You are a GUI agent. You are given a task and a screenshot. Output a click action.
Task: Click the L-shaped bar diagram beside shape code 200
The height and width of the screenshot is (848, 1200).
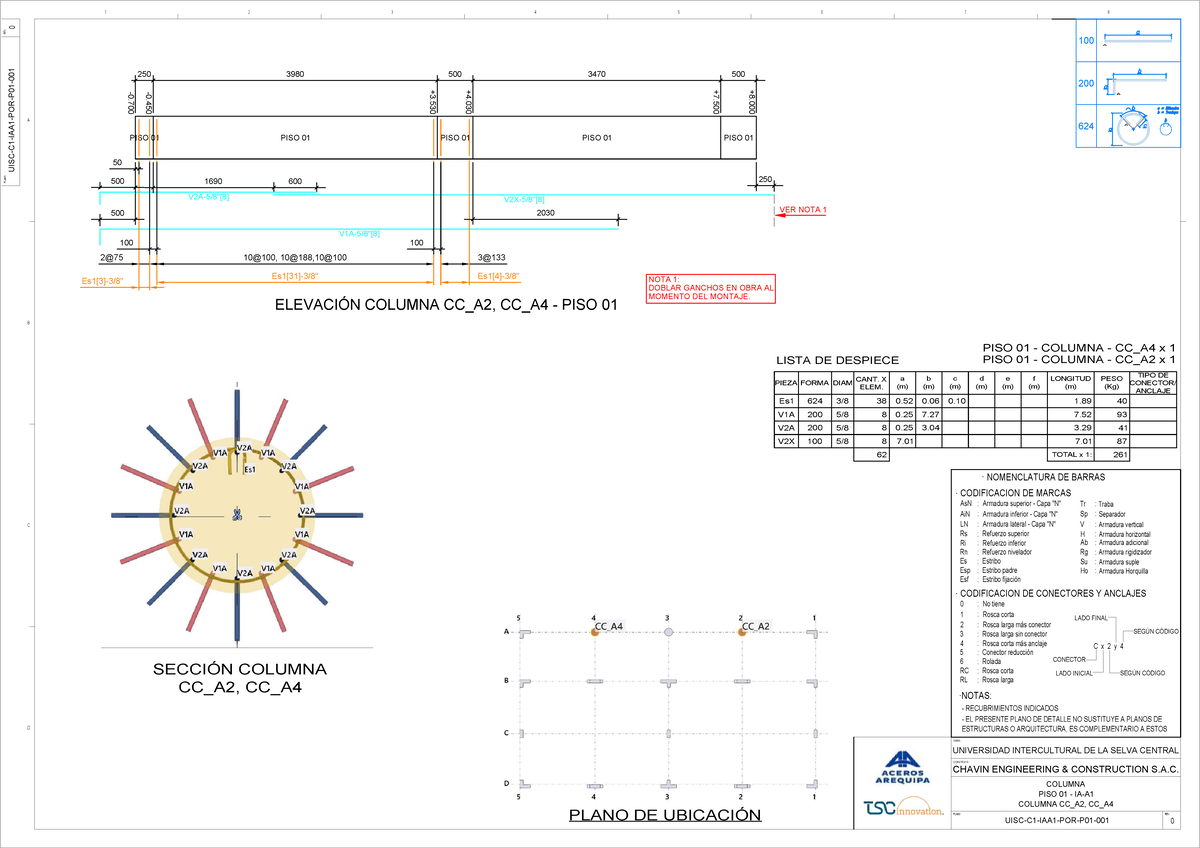(1136, 82)
